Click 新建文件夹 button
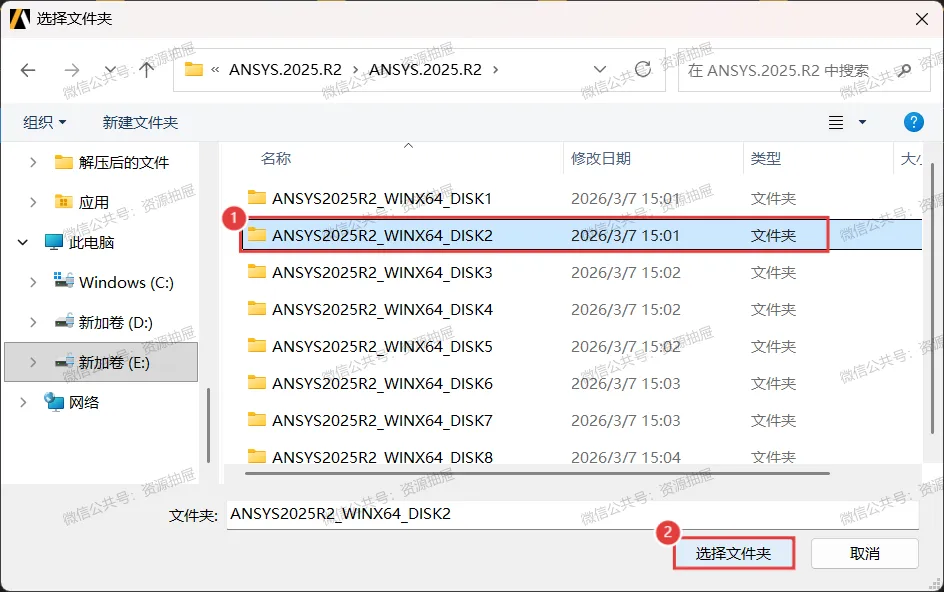Image resolution: width=944 pixels, height=592 pixels. [x=140, y=122]
